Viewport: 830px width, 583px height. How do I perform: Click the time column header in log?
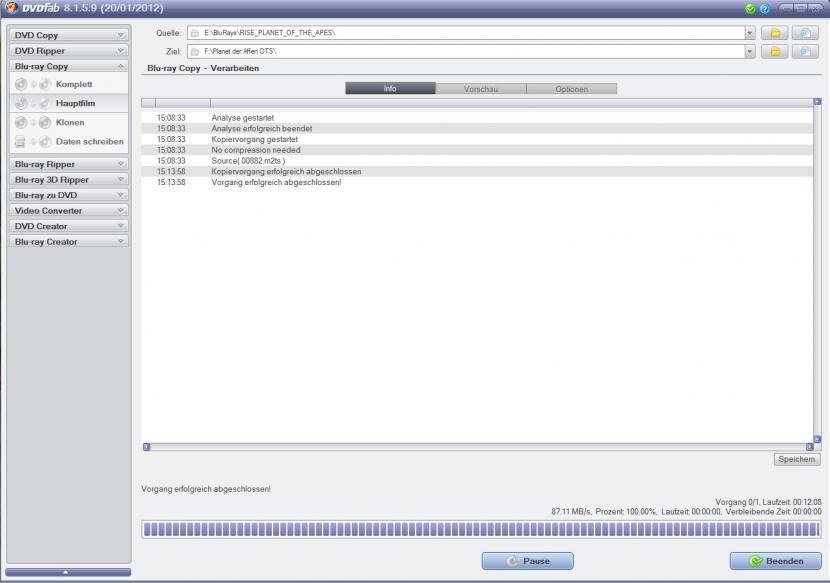coord(183,103)
